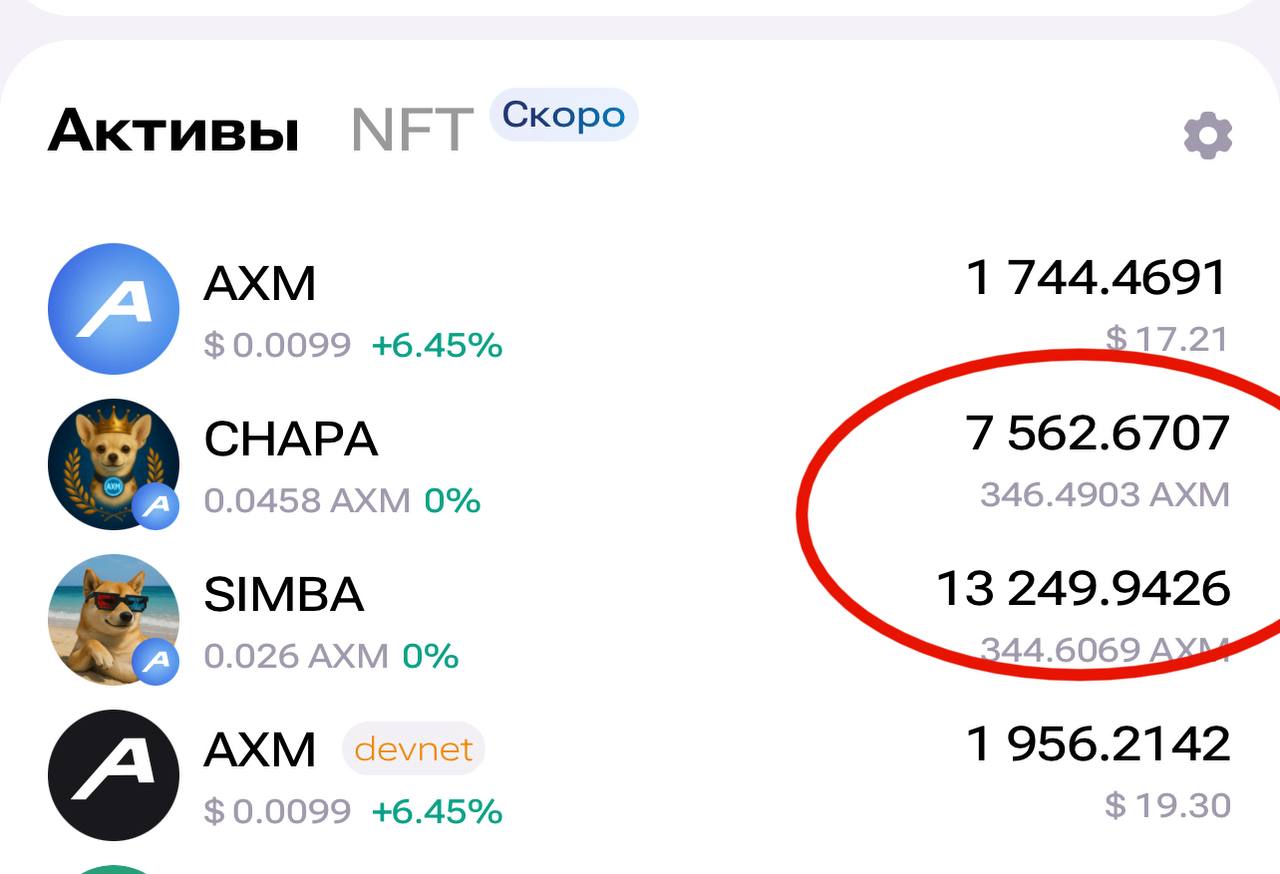Click the SIMBA dog thumbnail icon

(113, 620)
